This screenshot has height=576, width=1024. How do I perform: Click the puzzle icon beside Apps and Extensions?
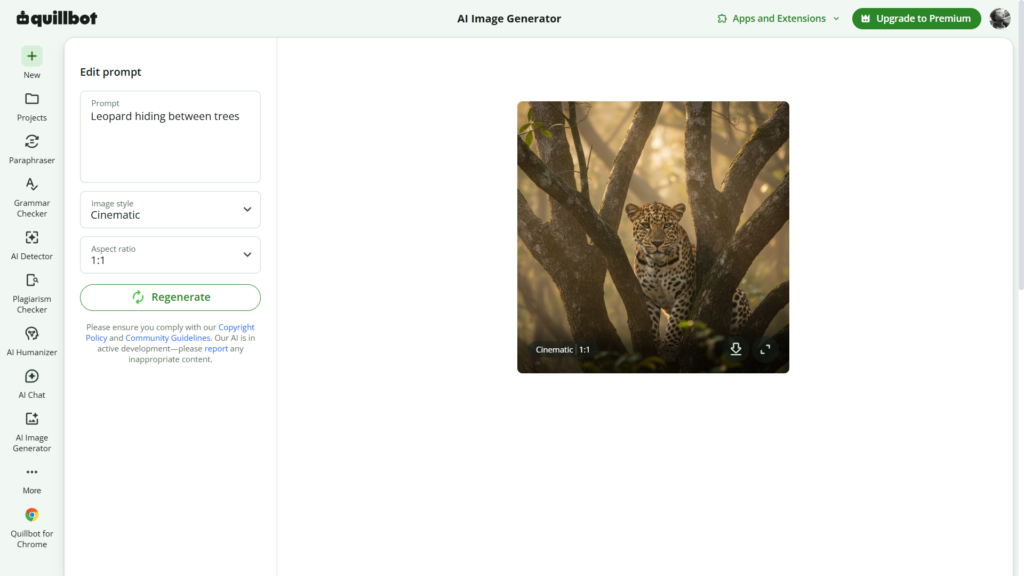pos(722,18)
